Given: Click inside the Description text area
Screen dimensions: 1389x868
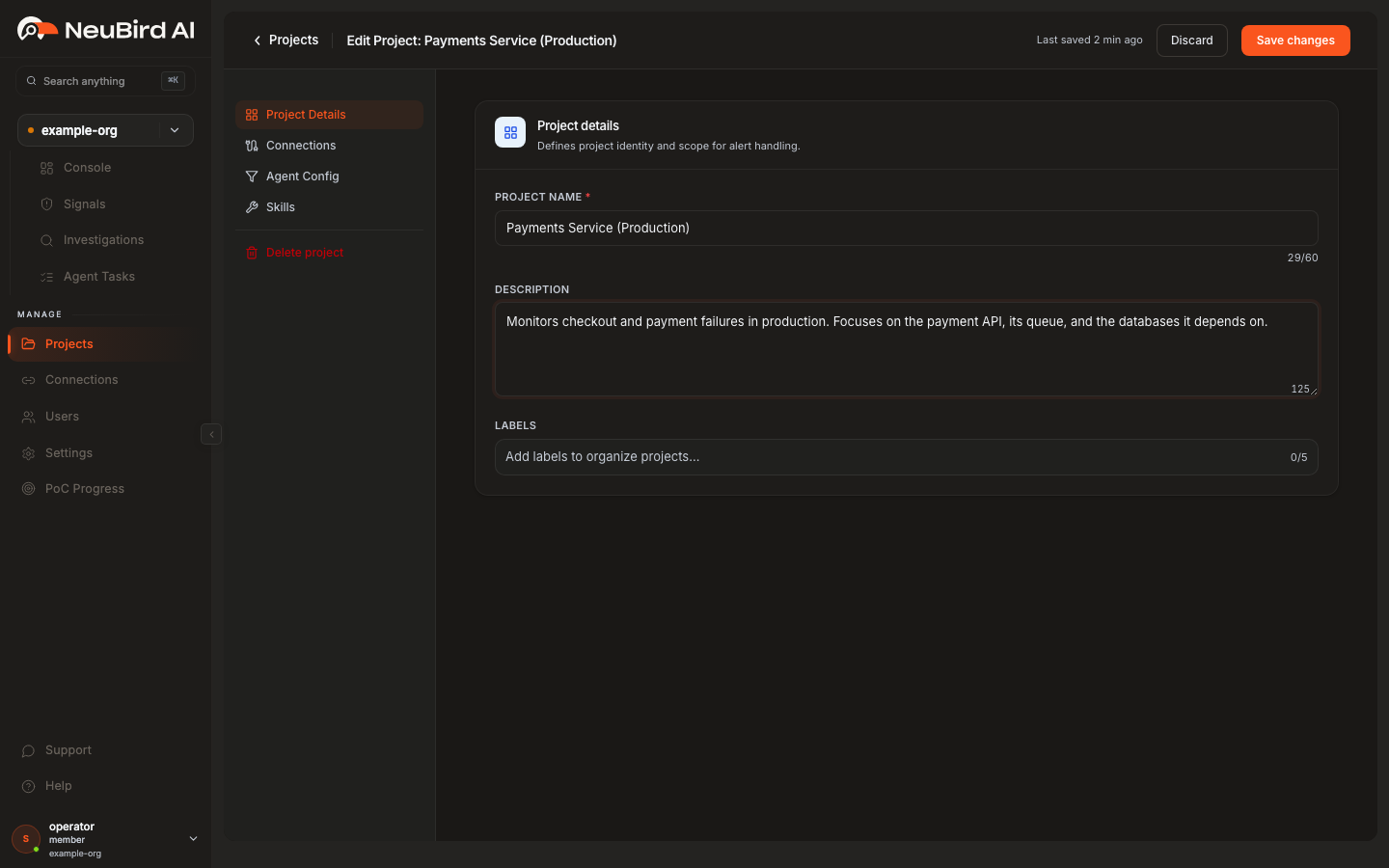Looking at the screenshot, I should coord(907,349).
